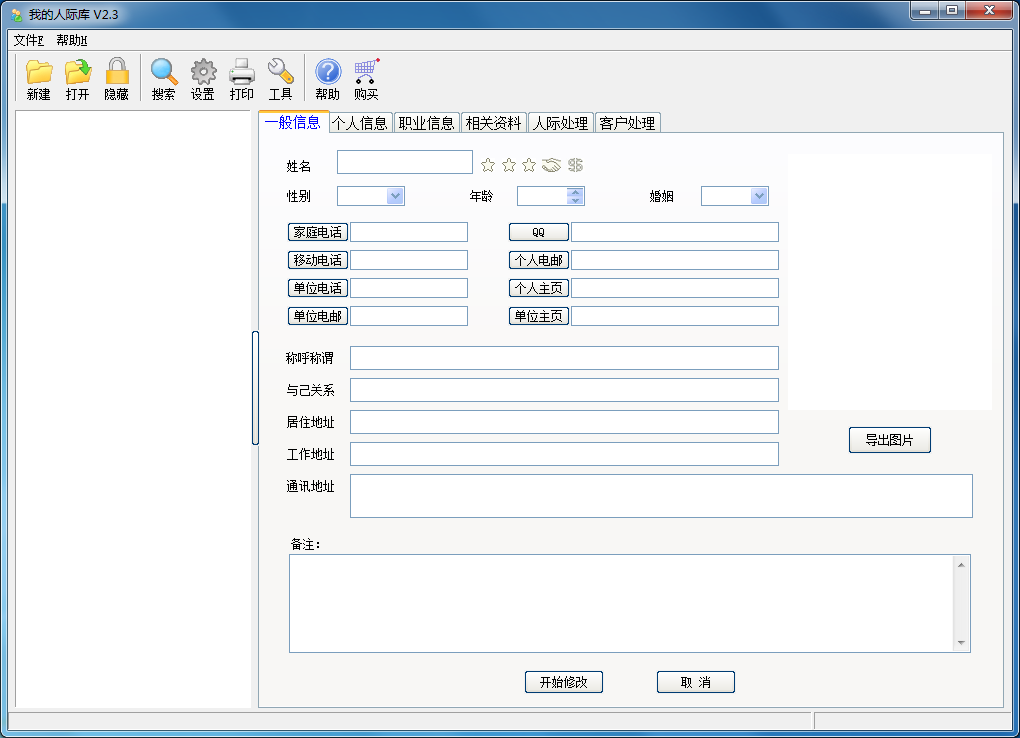Click the 导出图片 button

(x=889, y=440)
